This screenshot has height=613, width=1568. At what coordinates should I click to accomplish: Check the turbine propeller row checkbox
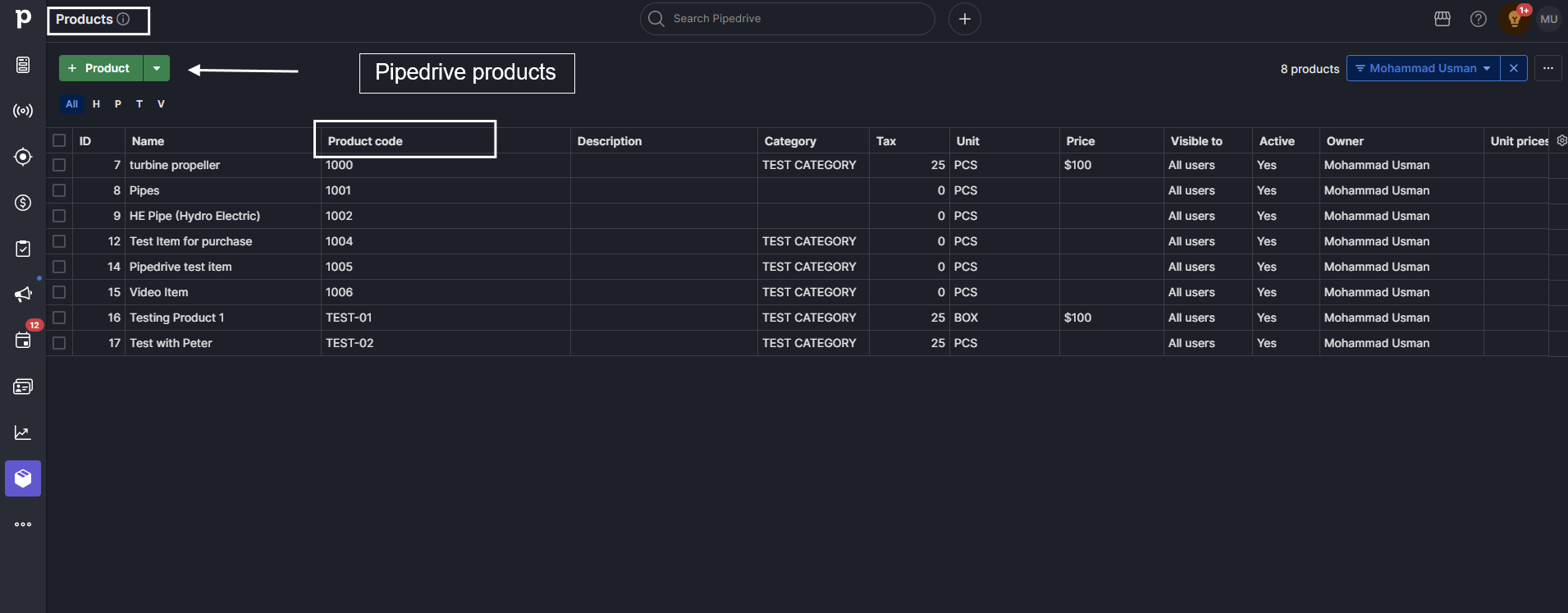point(59,165)
